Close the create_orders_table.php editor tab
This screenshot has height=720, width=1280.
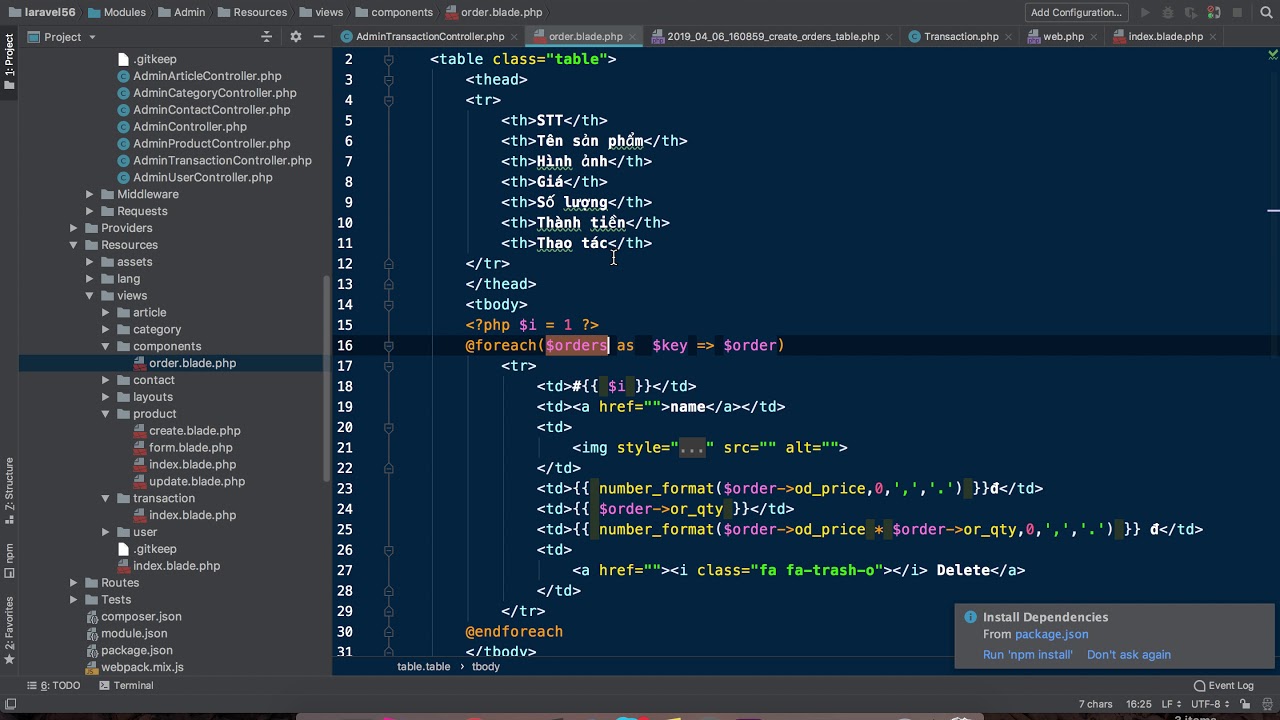pos(891,37)
